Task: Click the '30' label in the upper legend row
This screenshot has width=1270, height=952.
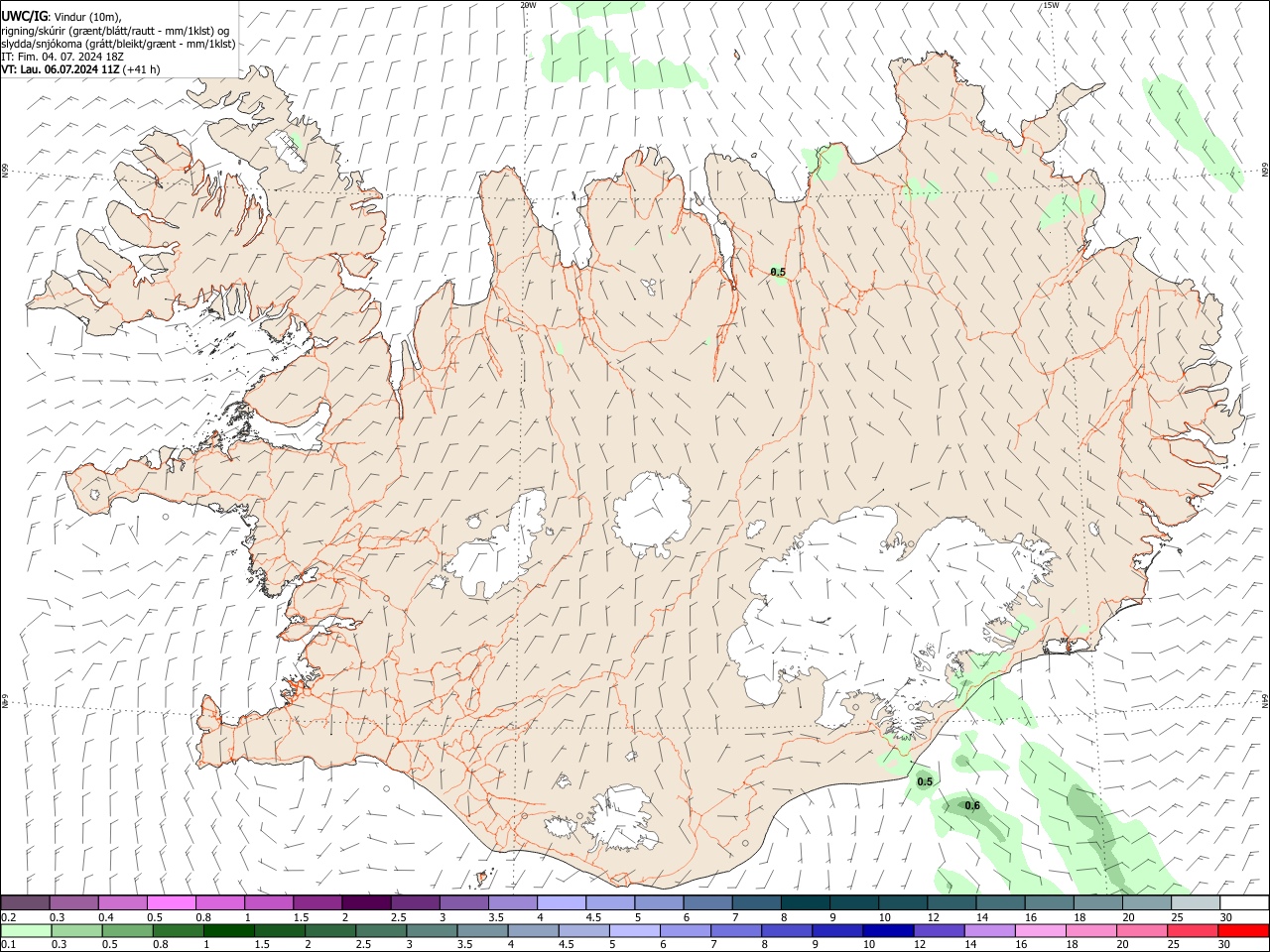Action: coord(1224,917)
